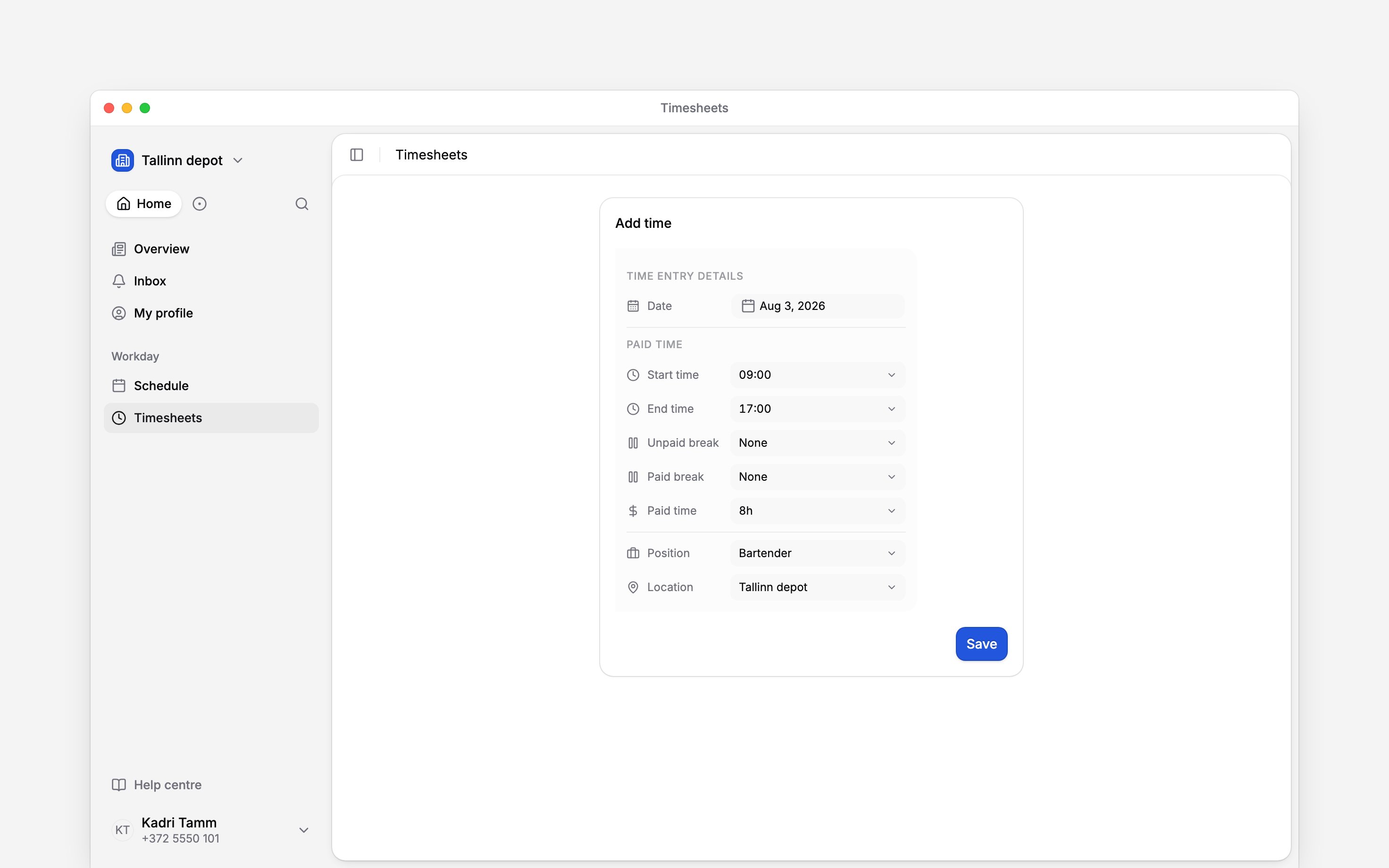Open the Unpaid break dropdown
The height and width of the screenshot is (868, 1389).
click(x=818, y=442)
